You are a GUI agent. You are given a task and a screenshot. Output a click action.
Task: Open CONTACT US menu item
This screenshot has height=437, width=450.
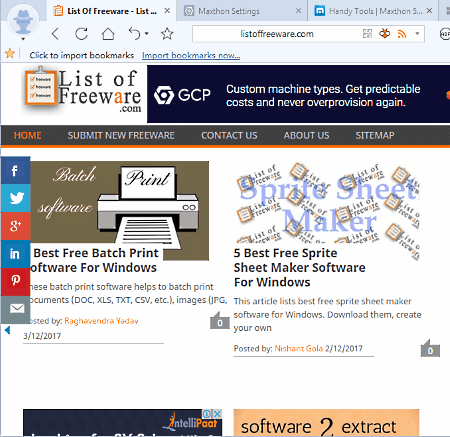[x=229, y=135]
